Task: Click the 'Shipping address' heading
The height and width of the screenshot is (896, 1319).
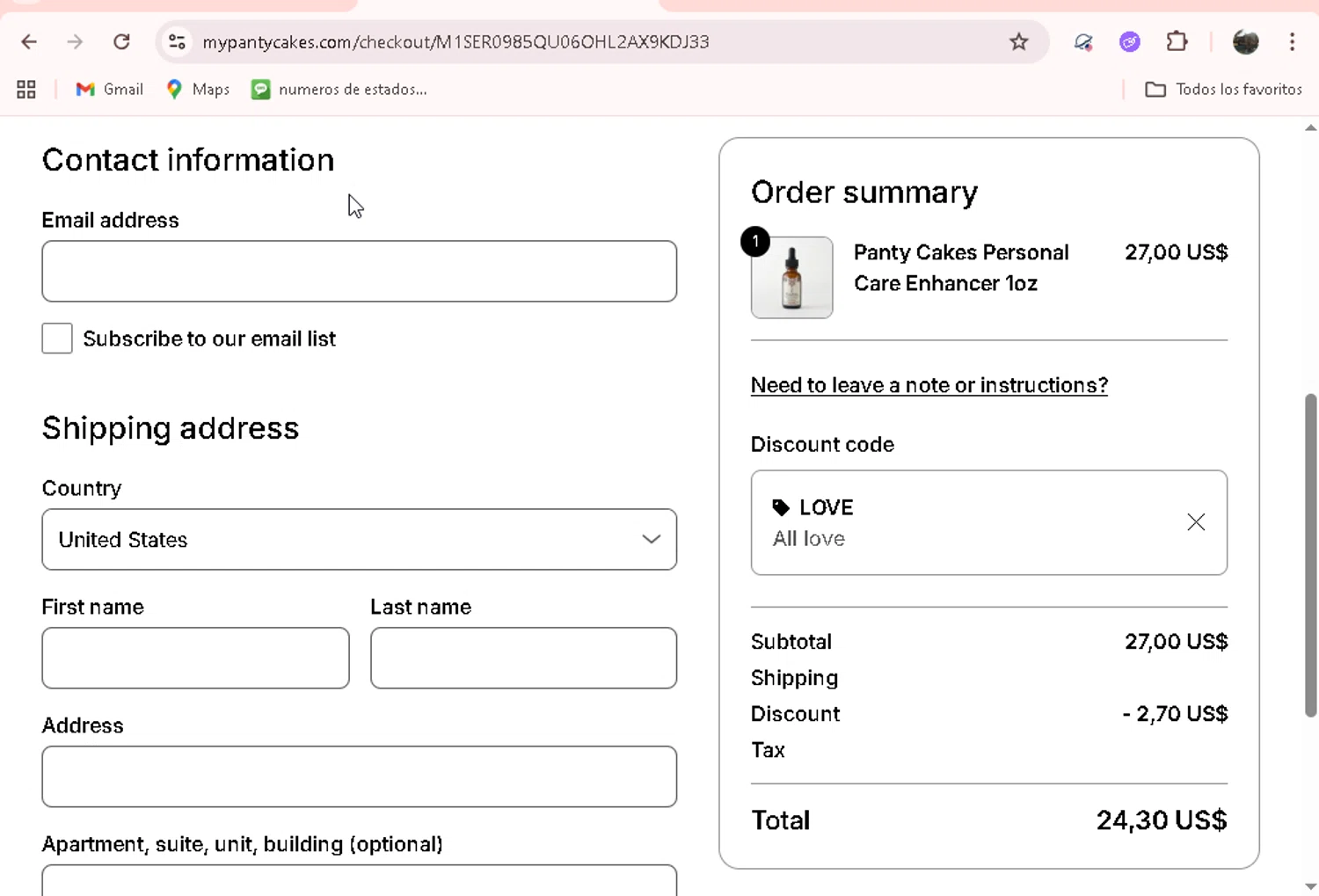Action: point(171,428)
